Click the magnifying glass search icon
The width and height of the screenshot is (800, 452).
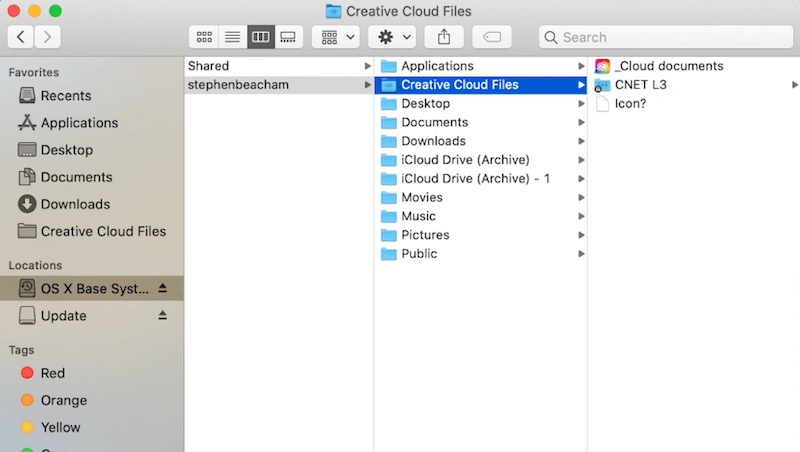[x=551, y=37]
